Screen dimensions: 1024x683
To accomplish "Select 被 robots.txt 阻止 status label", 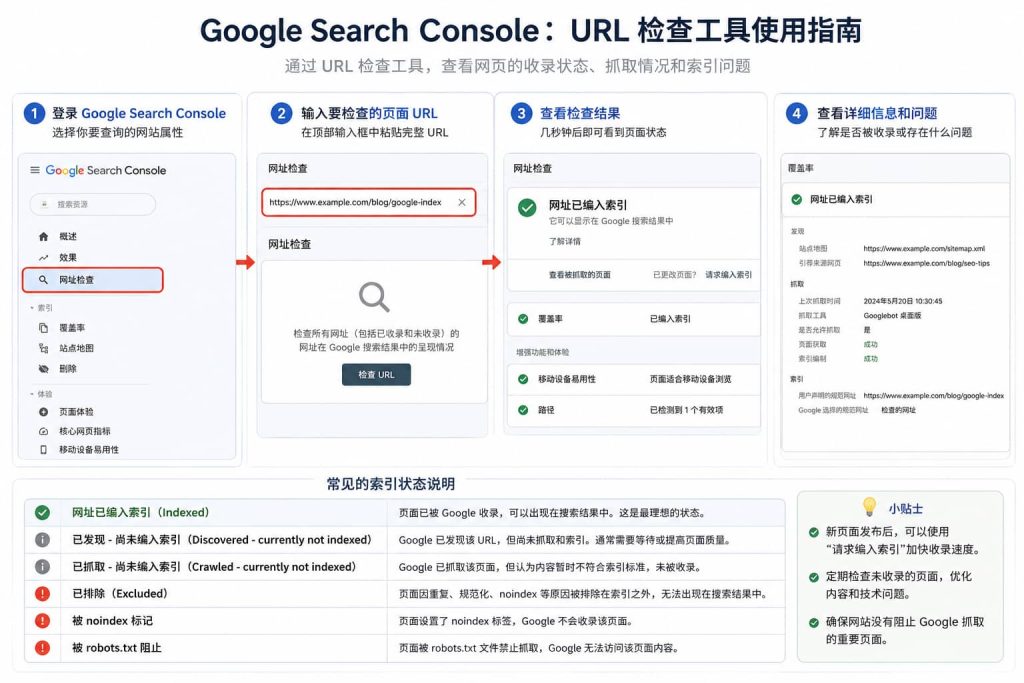I will [x=116, y=648].
